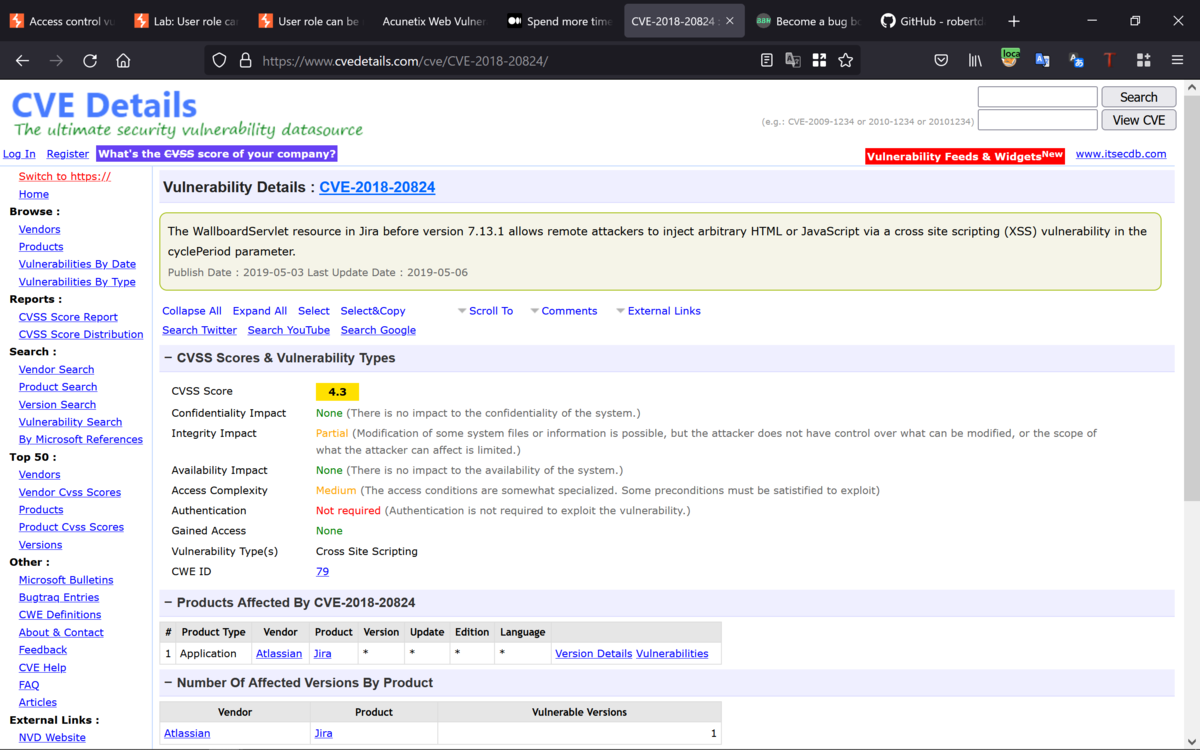Click the View CVE input field
This screenshot has width=1200, height=750.
pos(1037,120)
